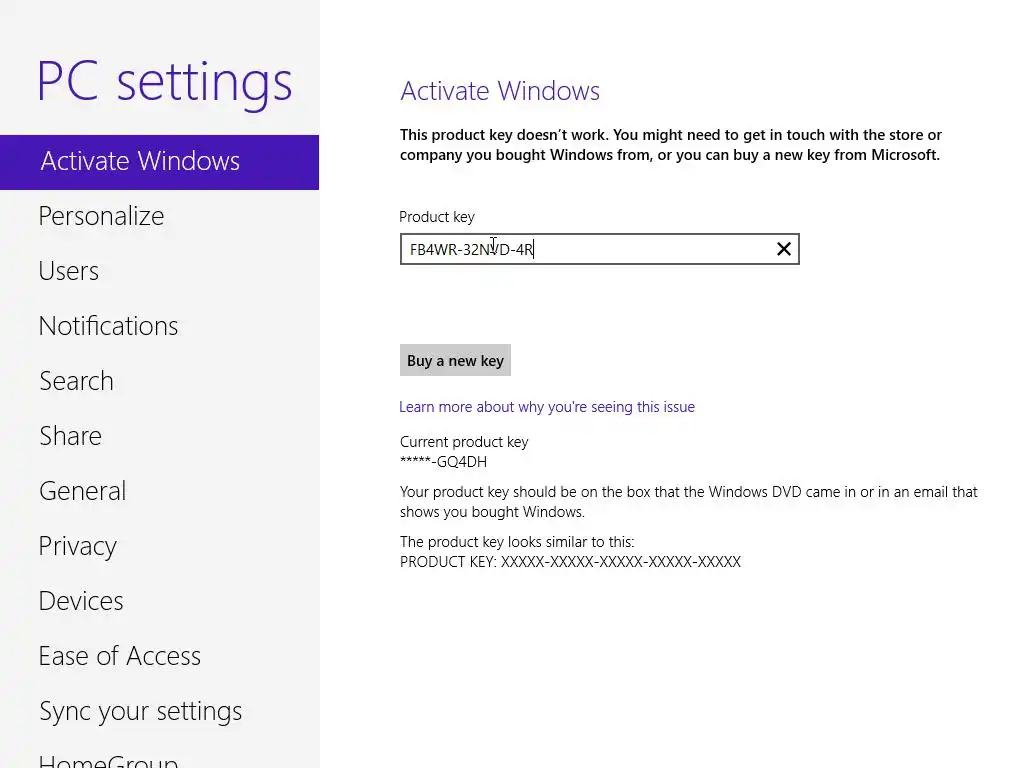Click the 'This product key doesn't work' error message
Viewport: 1024px width, 768px height.
click(671, 145)
